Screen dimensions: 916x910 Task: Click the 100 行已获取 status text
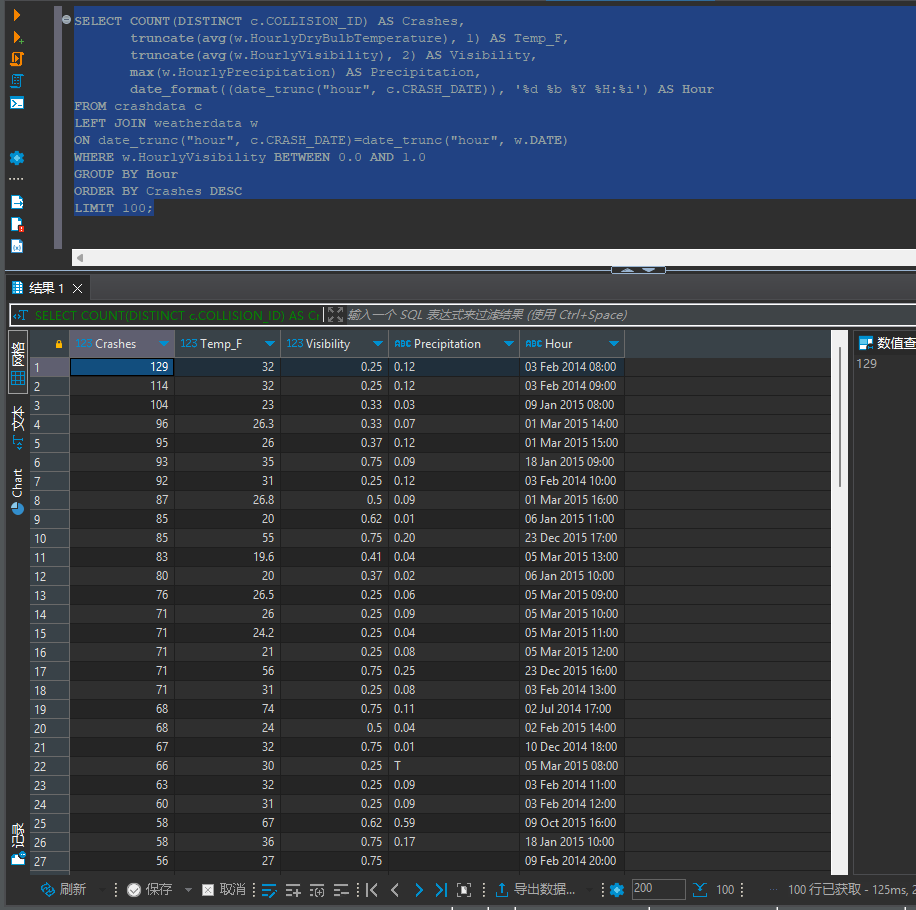click(x=851, y=890)
